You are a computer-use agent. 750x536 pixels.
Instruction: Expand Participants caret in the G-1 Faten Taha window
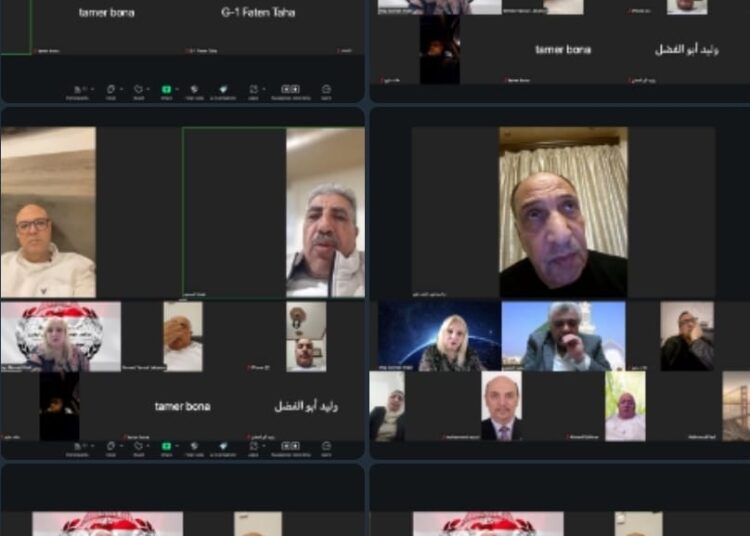92,89
